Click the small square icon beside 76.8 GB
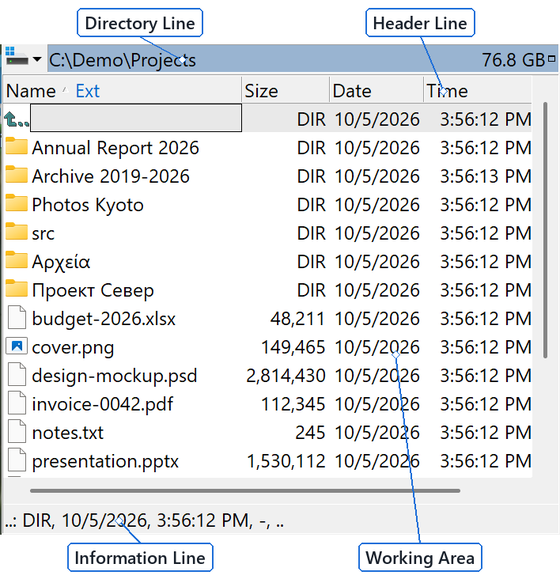This screenshot has height=579, width=560. click(x=552, y=59)
